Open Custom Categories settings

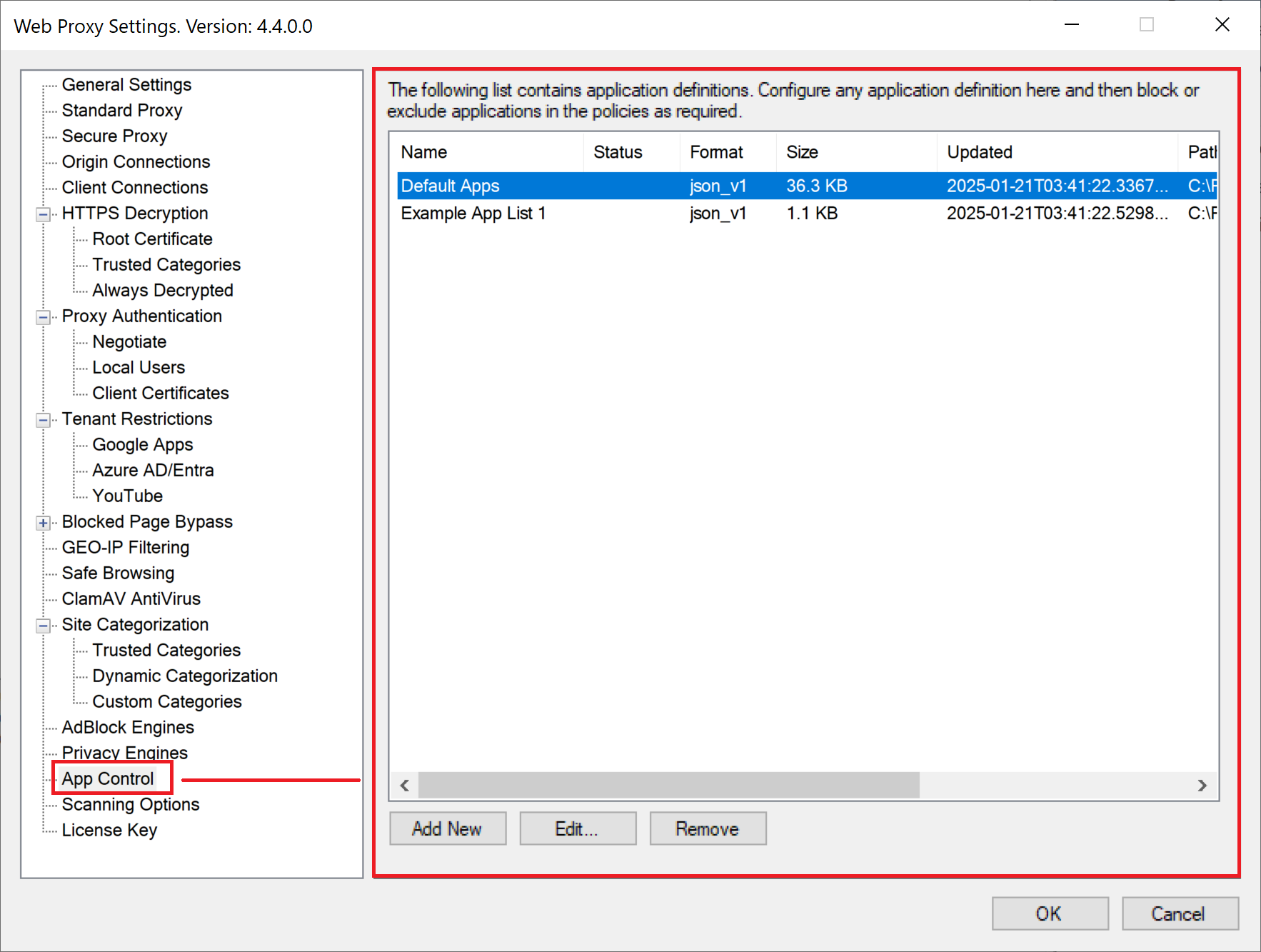point(167,702)
